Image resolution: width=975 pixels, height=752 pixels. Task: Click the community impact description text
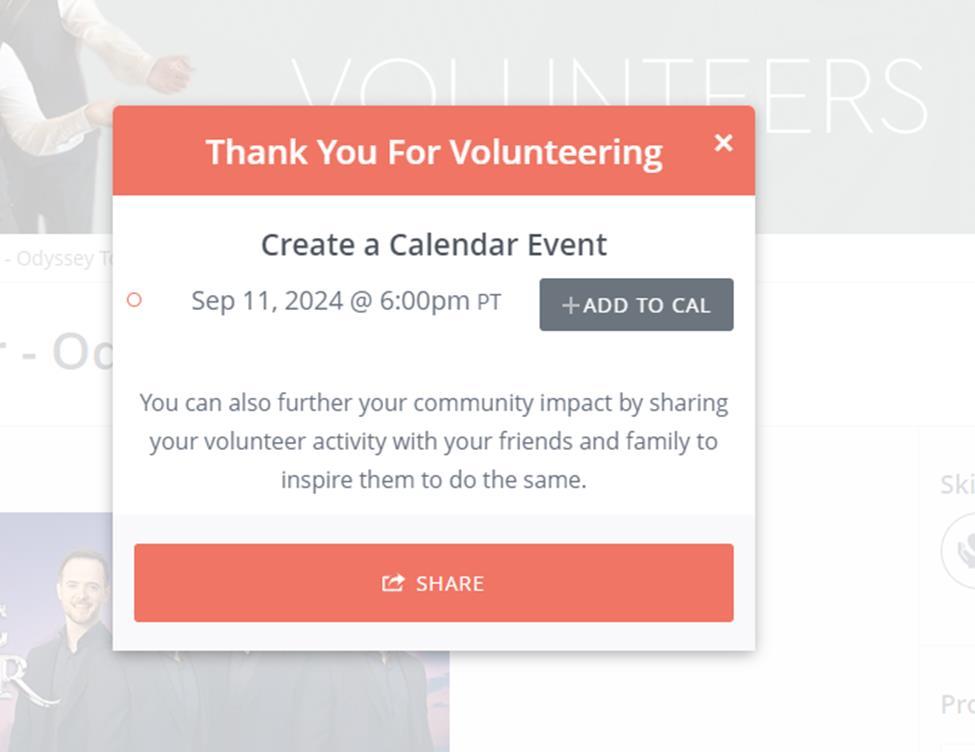pyautogui.click(x=434, y=441)
